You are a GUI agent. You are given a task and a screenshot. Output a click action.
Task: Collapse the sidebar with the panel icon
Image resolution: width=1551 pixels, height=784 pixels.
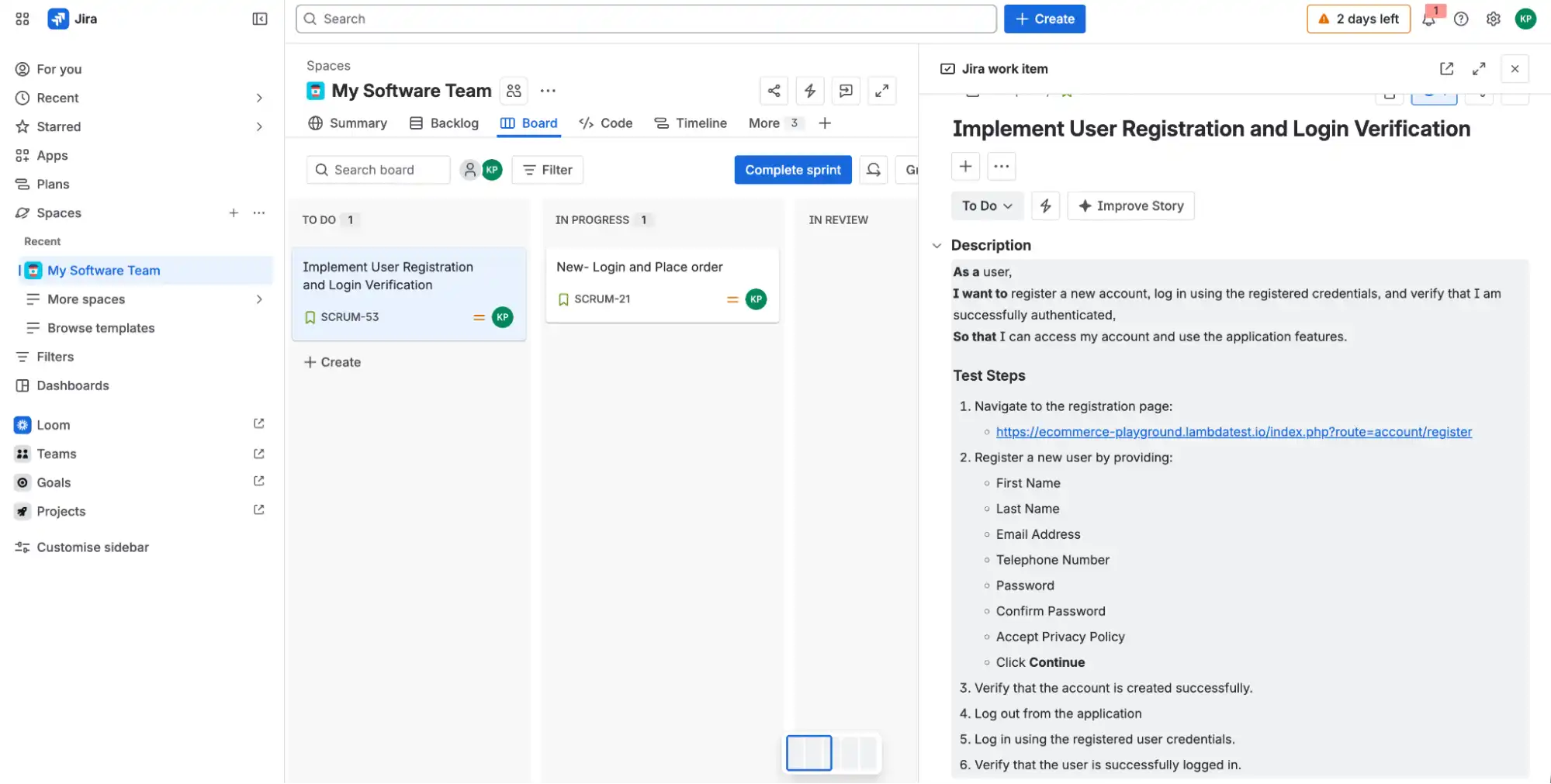coord(260,19)
